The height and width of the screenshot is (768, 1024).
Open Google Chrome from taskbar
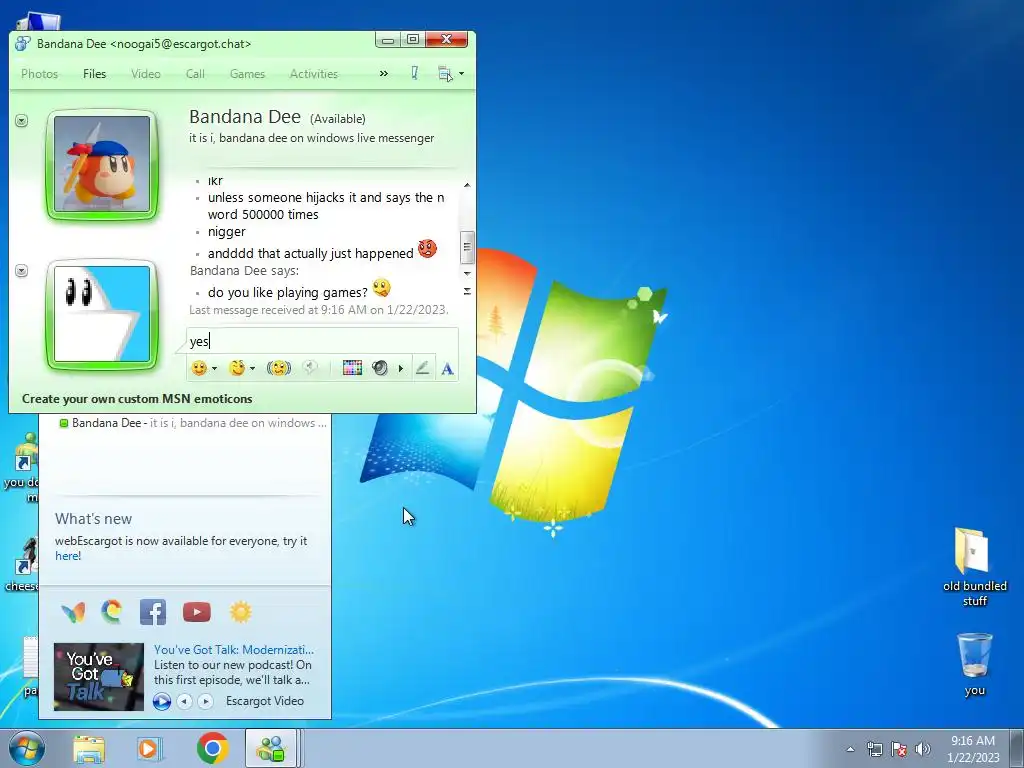(x=213, y=748)
